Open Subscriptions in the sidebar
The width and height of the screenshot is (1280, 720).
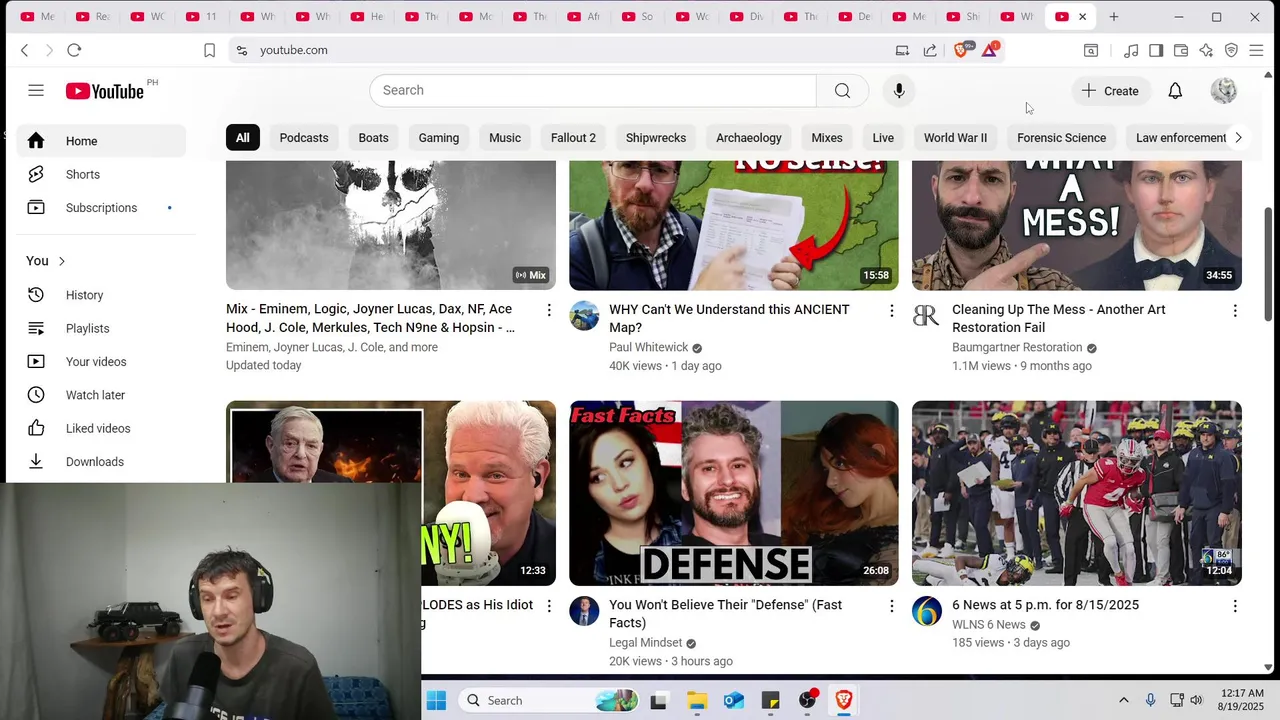(x=101, y=208)
